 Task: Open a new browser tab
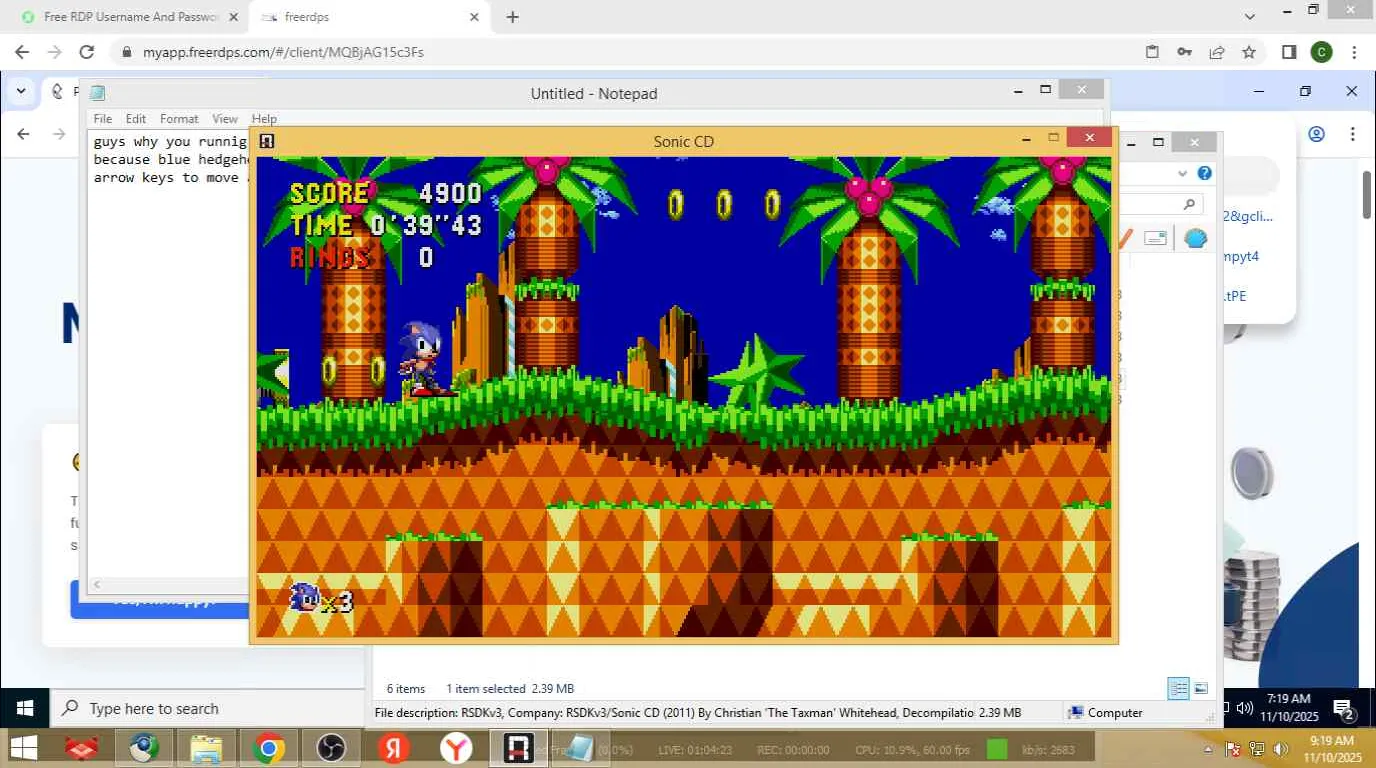point(513,17)
